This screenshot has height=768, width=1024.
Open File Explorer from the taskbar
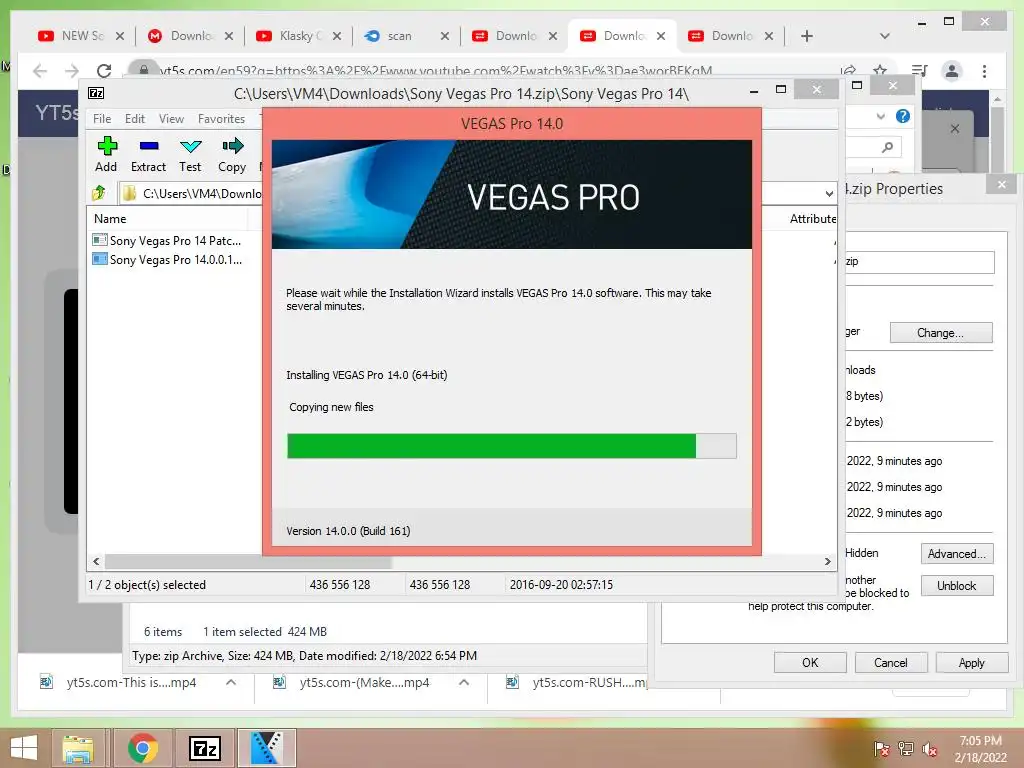pyautogui.click(x=78, y=748)
